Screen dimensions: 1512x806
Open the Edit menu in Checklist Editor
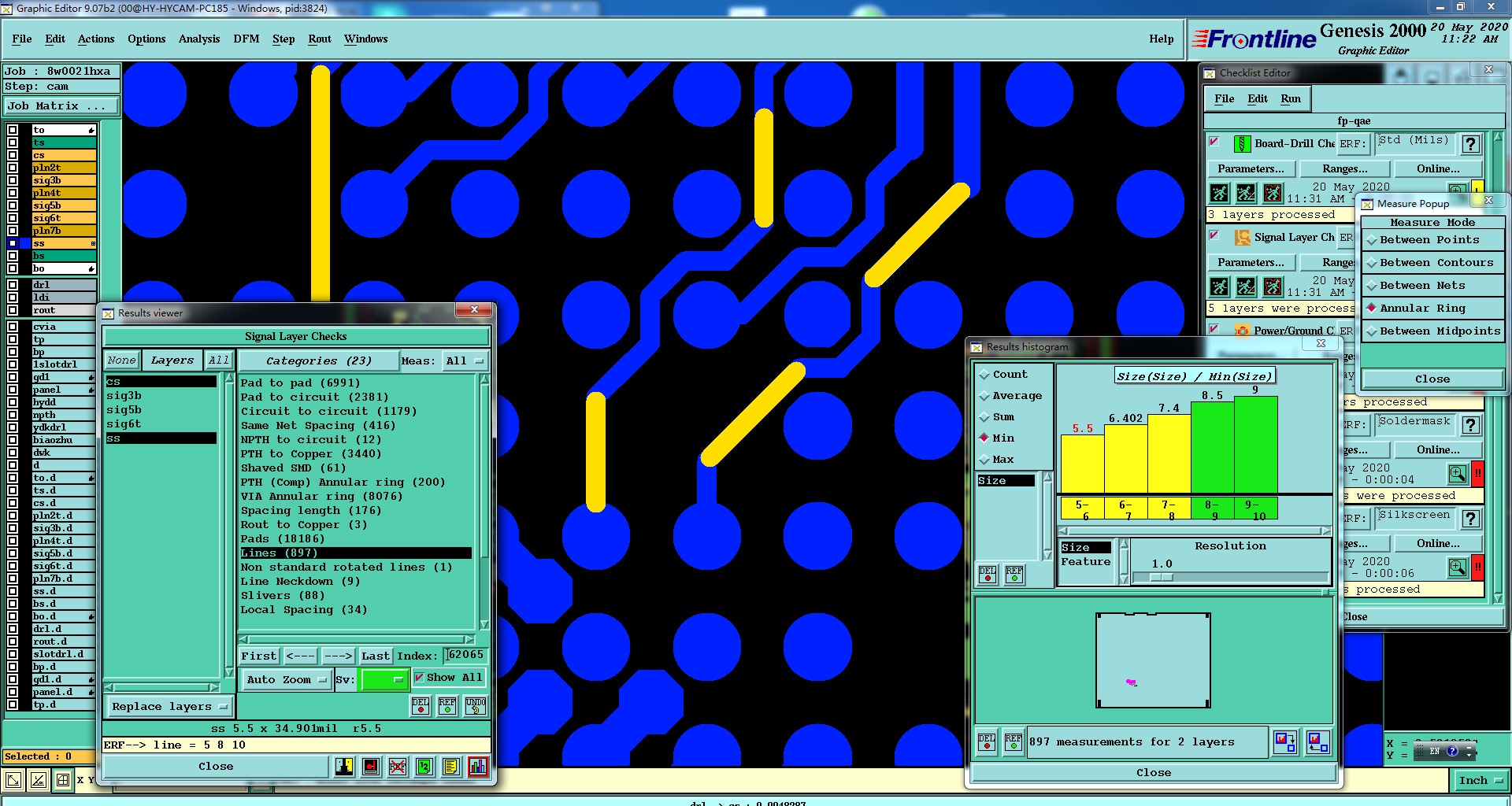[1258, 99]
